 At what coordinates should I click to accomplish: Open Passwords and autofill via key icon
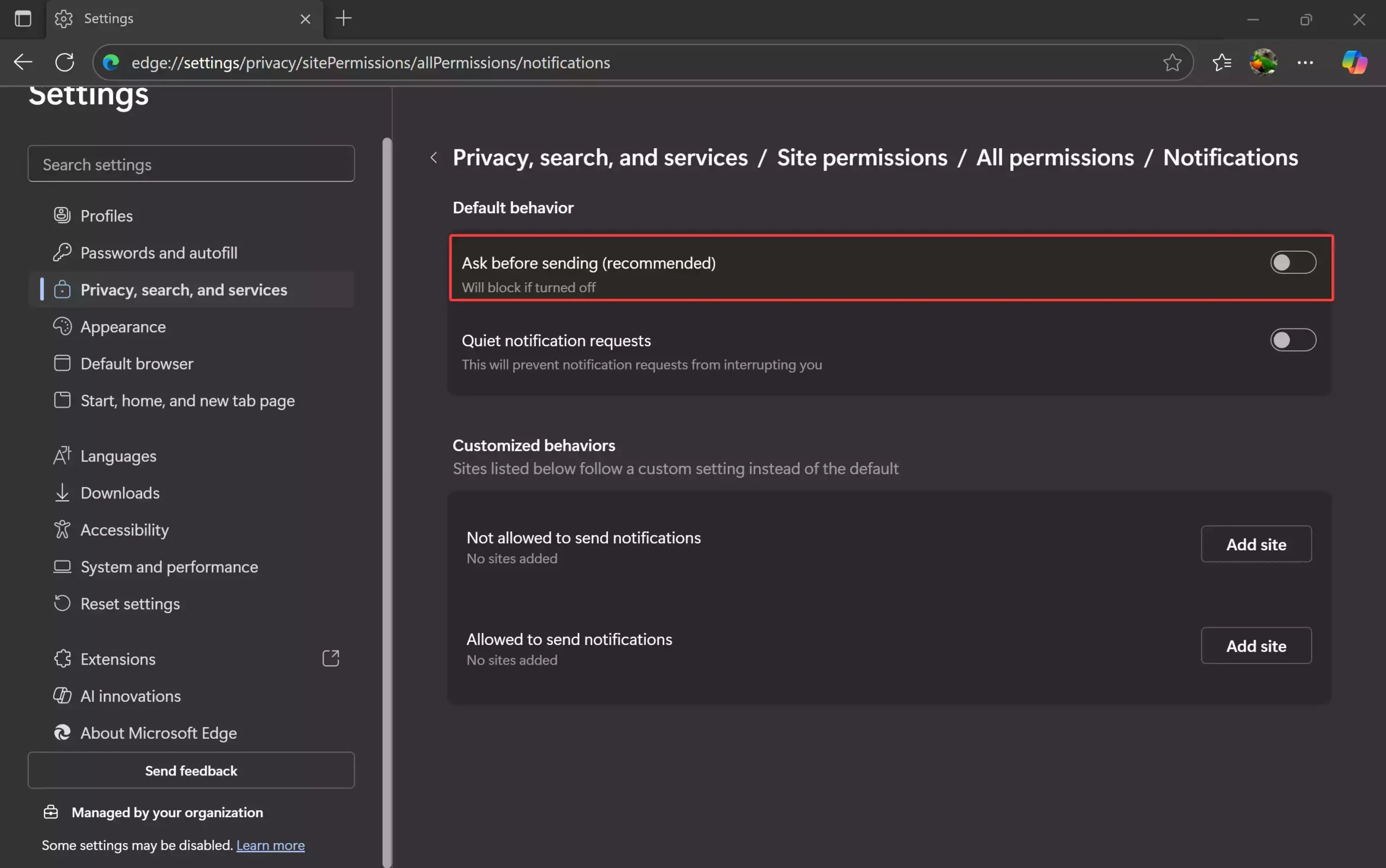click(62, 252)
